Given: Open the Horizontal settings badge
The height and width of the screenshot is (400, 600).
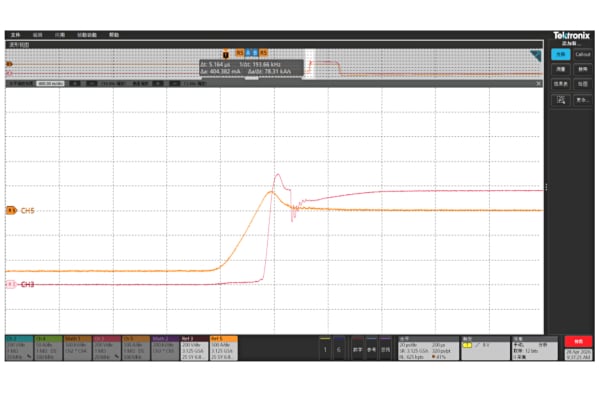Looking at the screenshot, I should 429,348.
